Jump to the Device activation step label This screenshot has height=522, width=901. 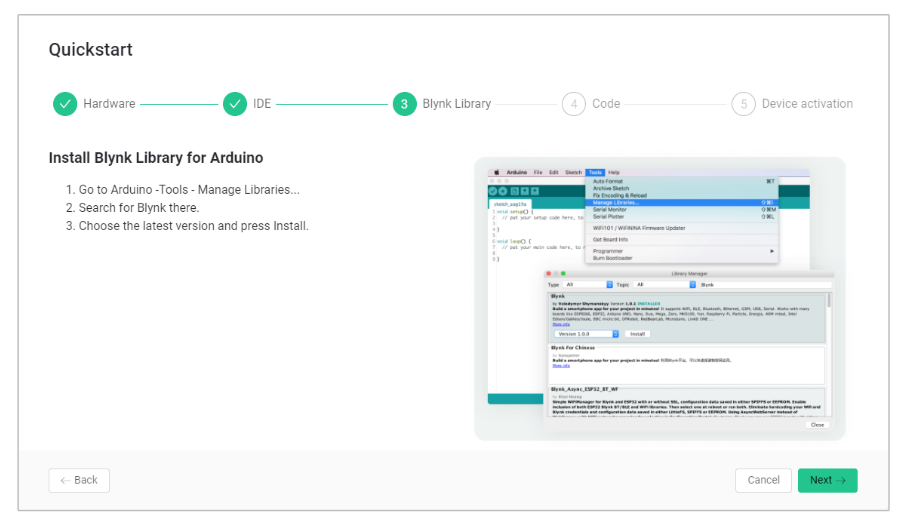tap(807, 104)
